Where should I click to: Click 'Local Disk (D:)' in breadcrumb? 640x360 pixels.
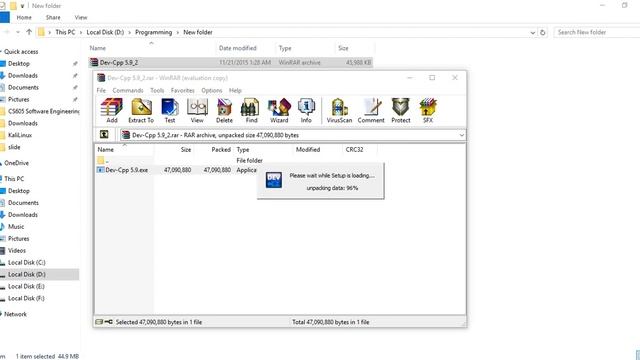click(x=105, y=32)
